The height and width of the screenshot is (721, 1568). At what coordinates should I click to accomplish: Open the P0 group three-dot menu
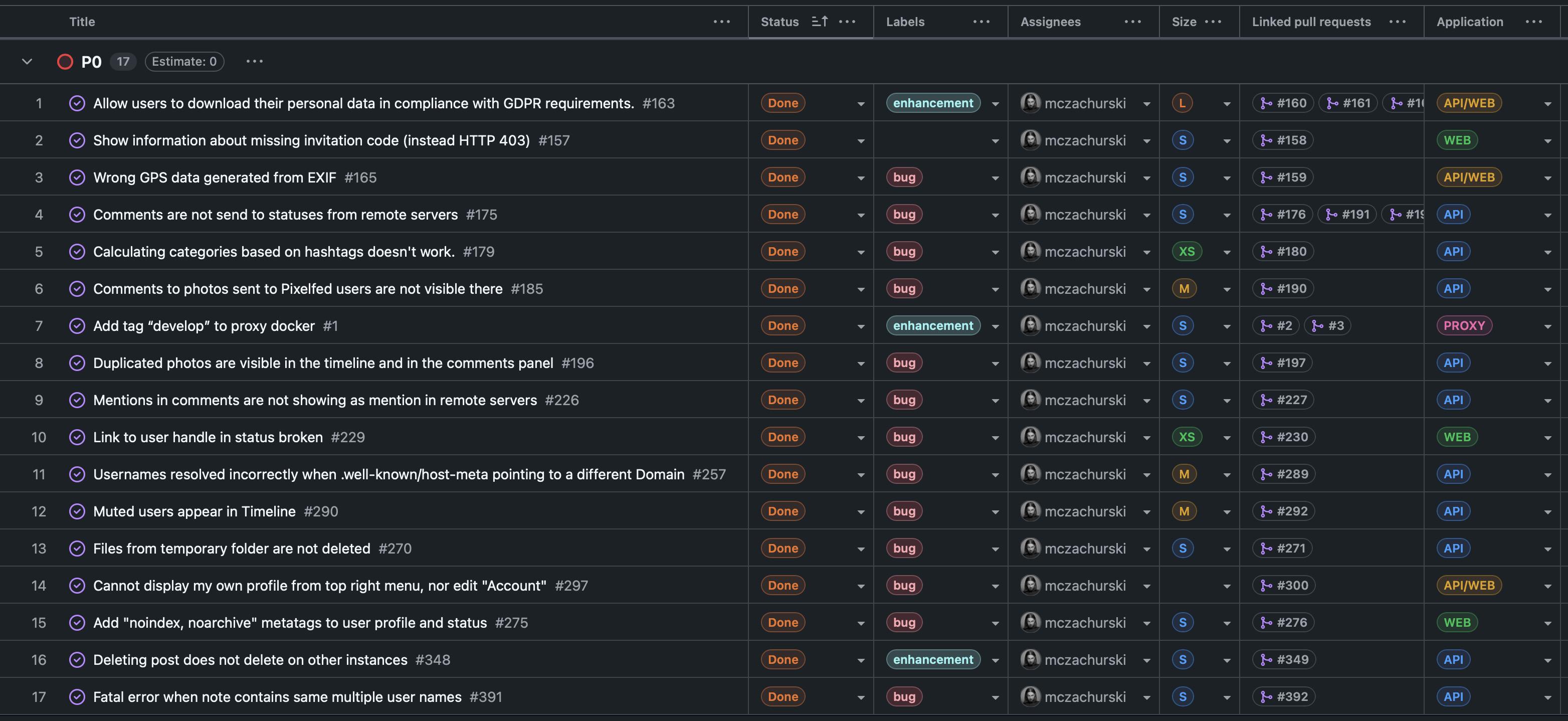pyautogui.click(x=255, y=61)
